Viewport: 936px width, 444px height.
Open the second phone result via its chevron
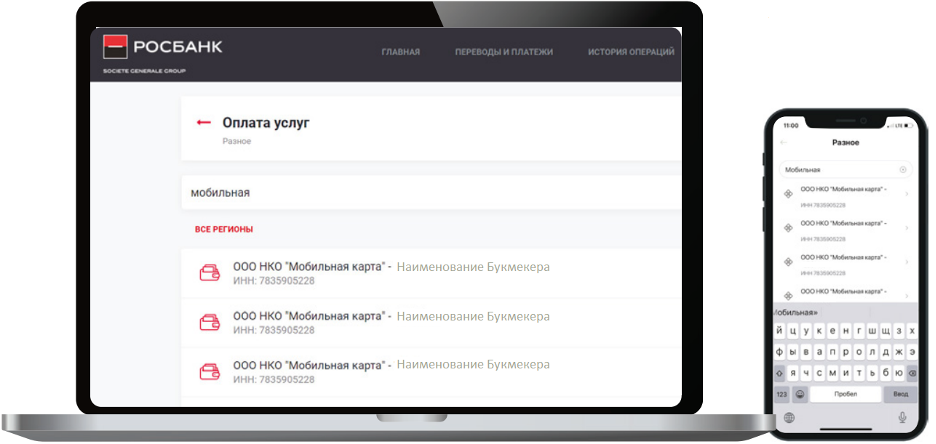pyautogui.click(x=907, y=227)
